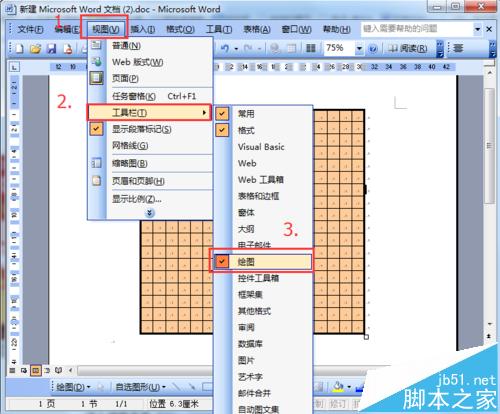Open the 表格(A) menu
The image size is (500, 414).
[257, 29]
